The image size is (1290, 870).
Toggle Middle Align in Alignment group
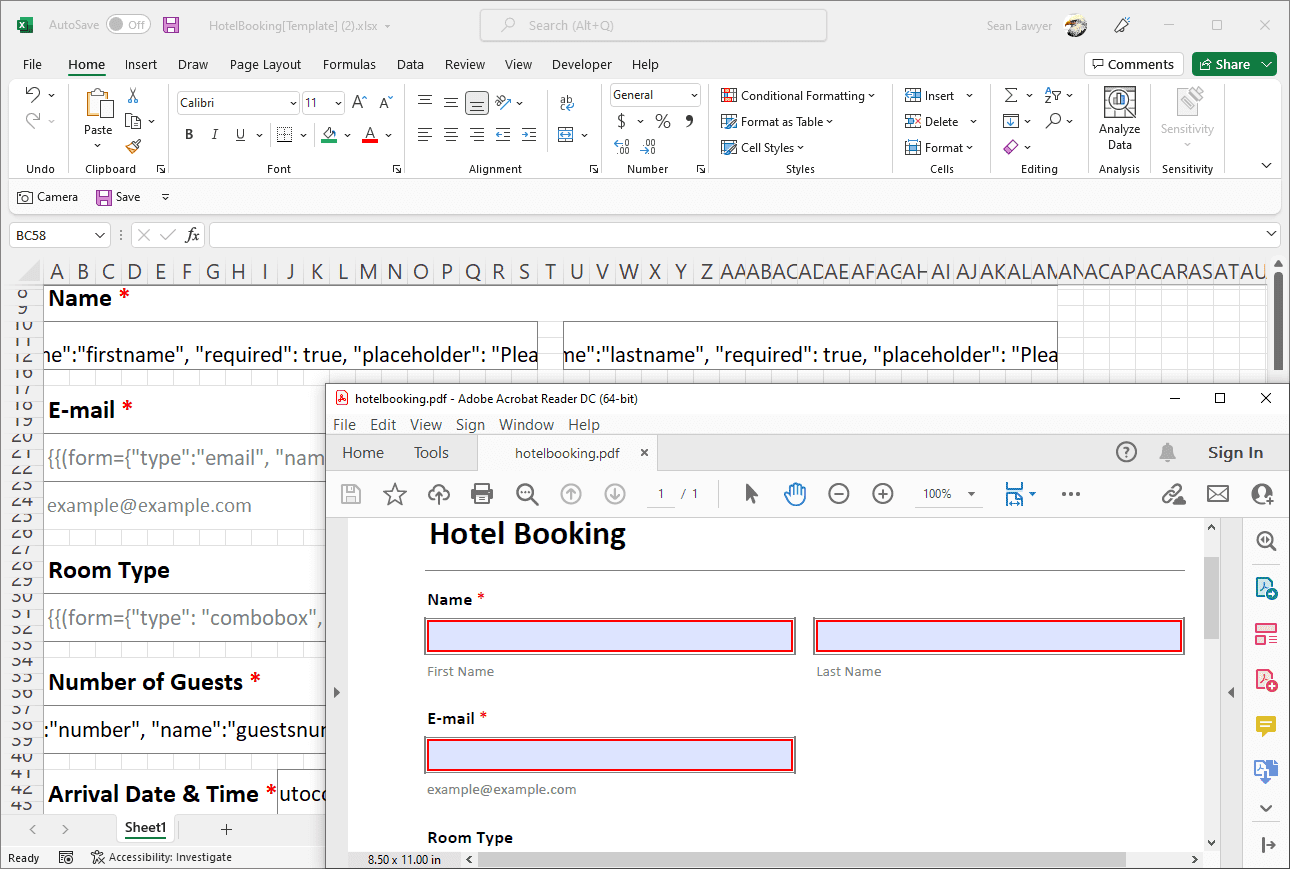point(451,102)
